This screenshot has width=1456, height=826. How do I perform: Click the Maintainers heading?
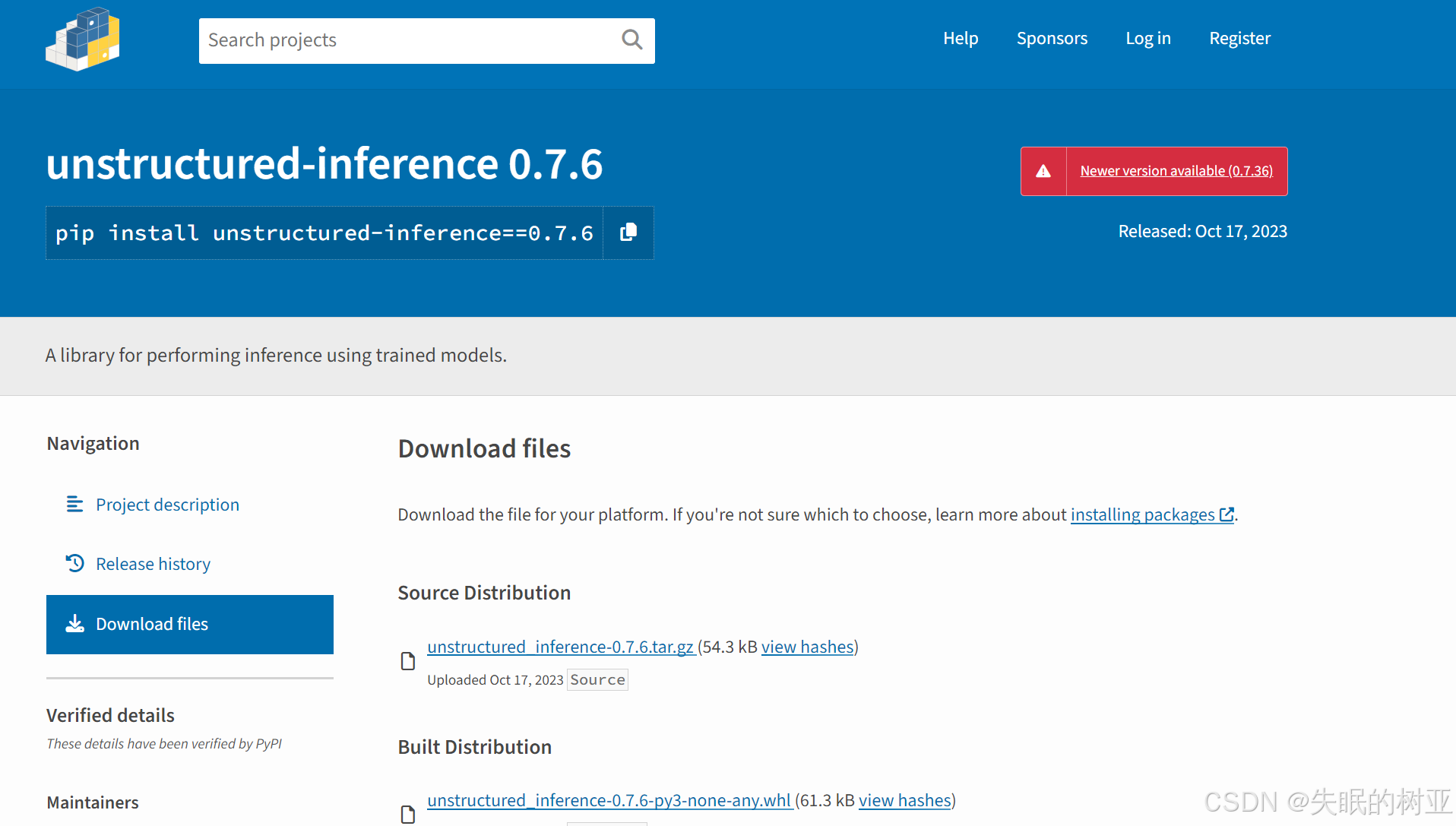click(x=93, y=802)
